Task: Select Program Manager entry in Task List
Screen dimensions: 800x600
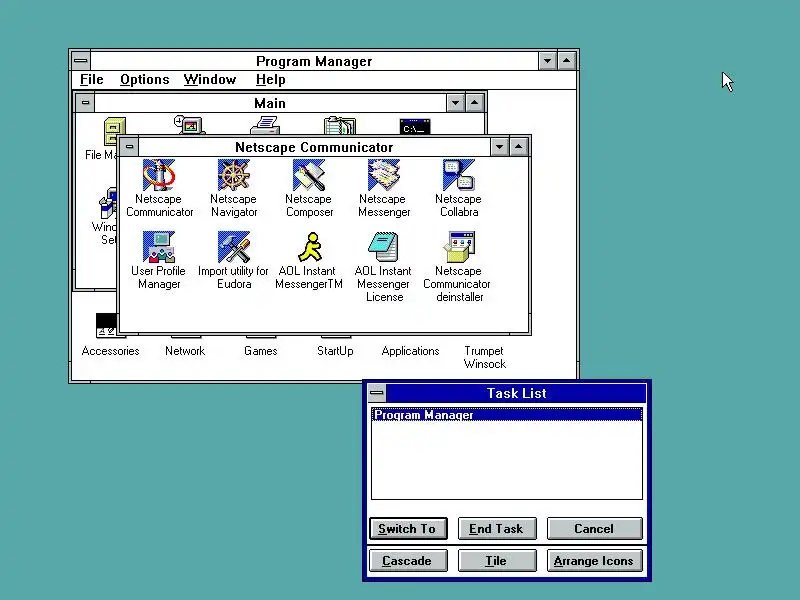Action: [x=507, y=415]
